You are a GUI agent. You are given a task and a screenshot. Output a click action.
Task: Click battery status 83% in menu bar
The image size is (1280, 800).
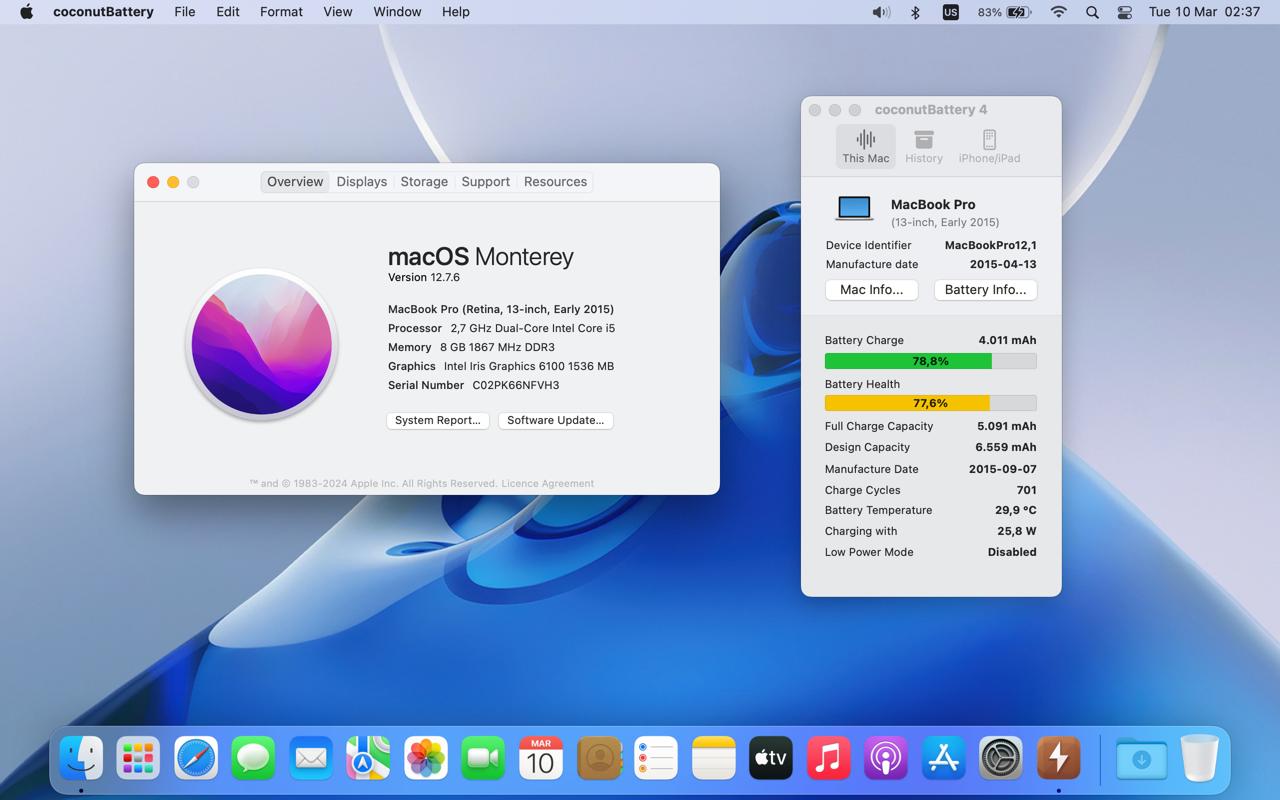[x=1004, y=12]
